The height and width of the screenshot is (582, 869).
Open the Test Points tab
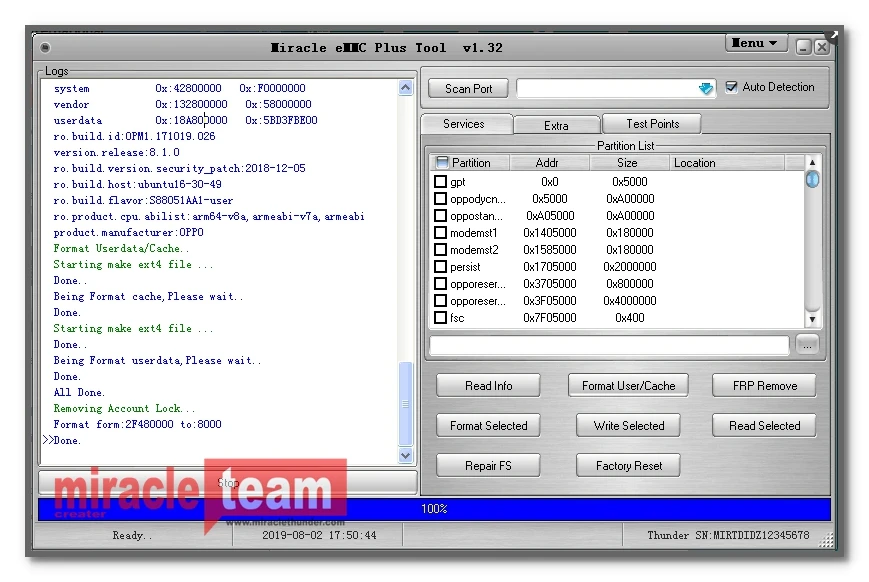651,124
